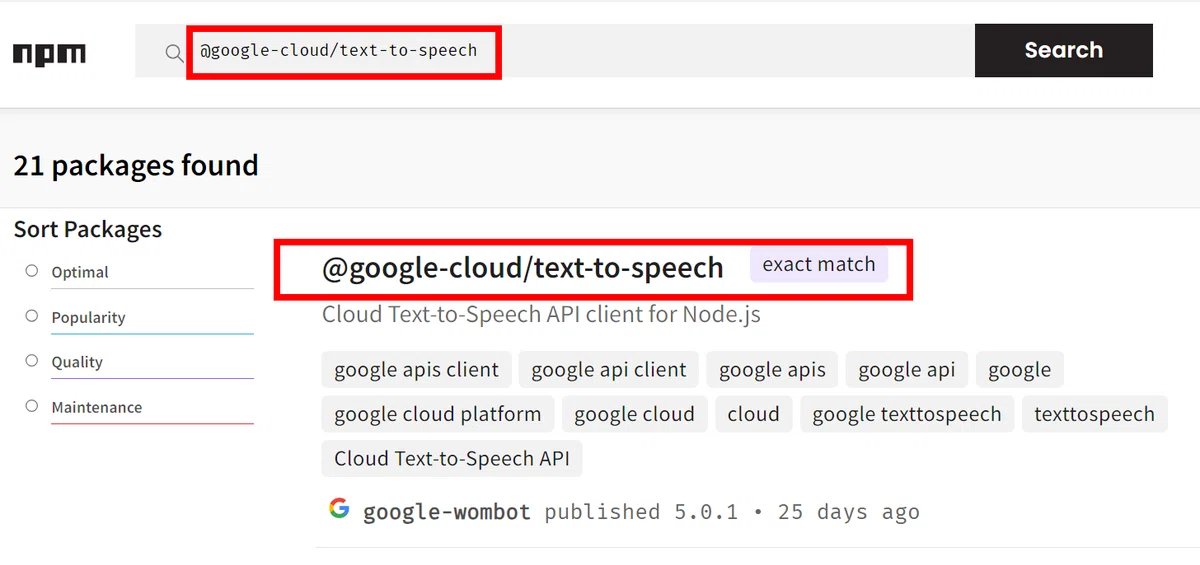This screenshot has height=565, width=1200.
Task: Click the "google cloud platform" keyword tag
Action: point(437,414)
